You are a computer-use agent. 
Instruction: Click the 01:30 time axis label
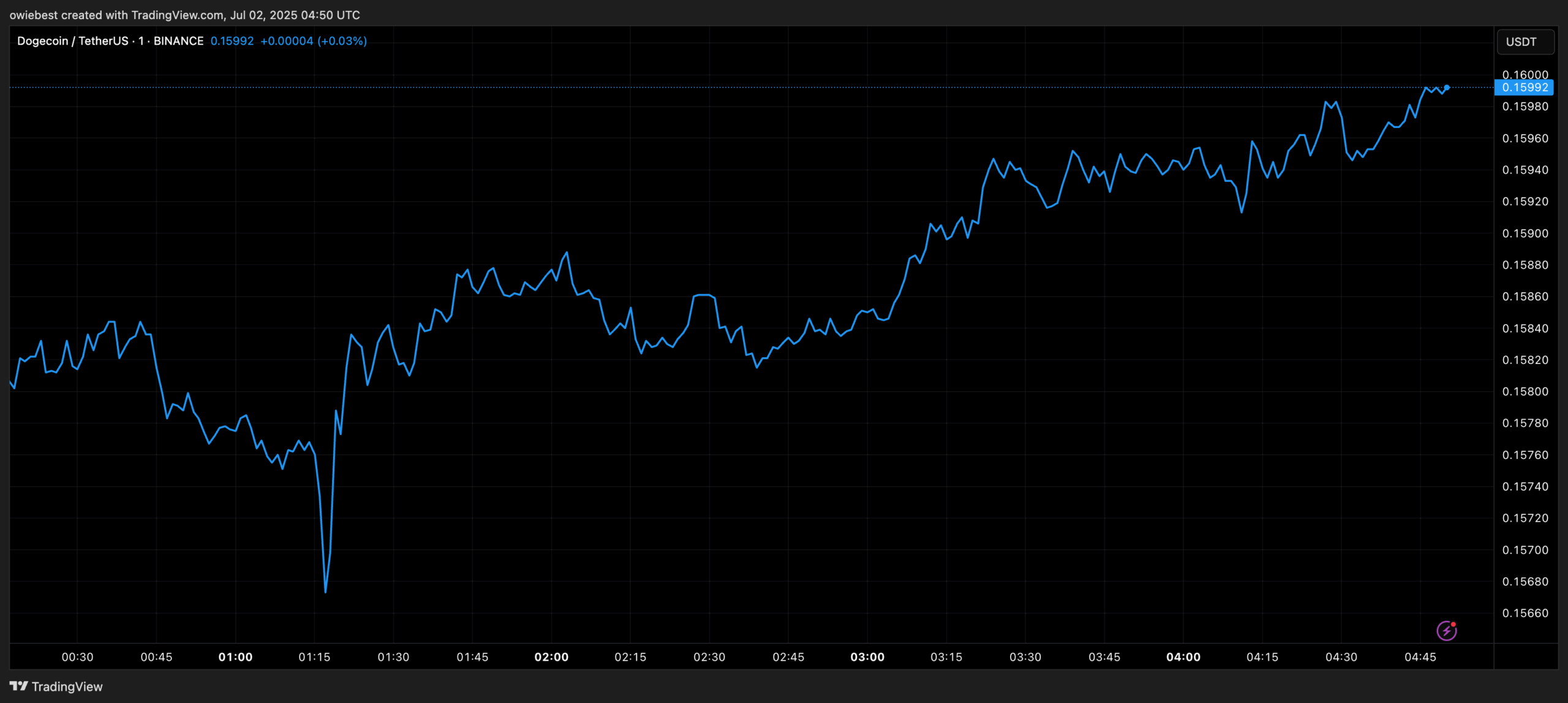pyautogui.click(x=393, y=657)
